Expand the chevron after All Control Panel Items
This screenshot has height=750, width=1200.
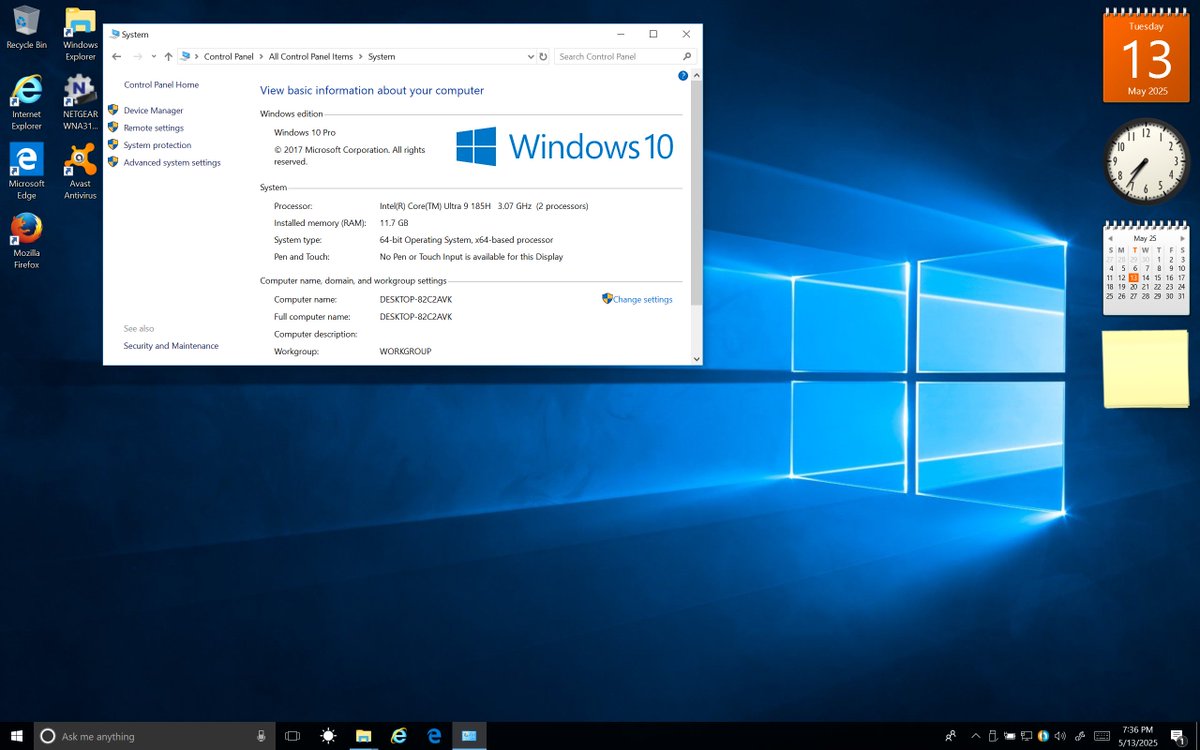(x=361, y=57)
